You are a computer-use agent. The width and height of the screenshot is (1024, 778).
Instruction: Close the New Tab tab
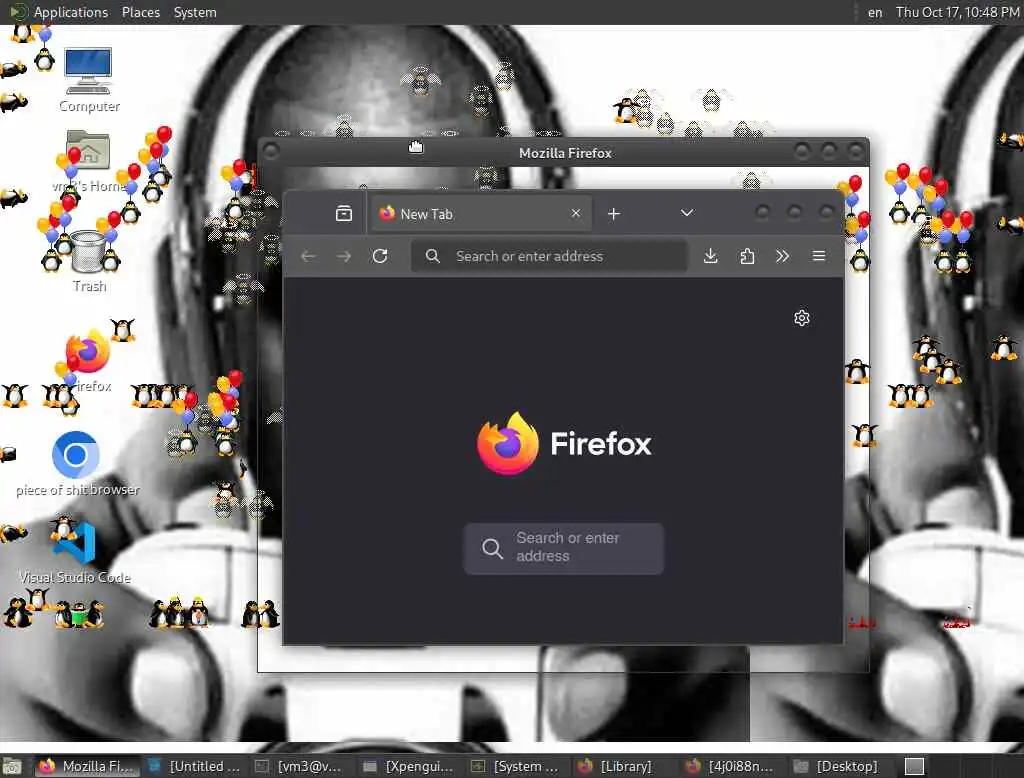pos(575,213)
